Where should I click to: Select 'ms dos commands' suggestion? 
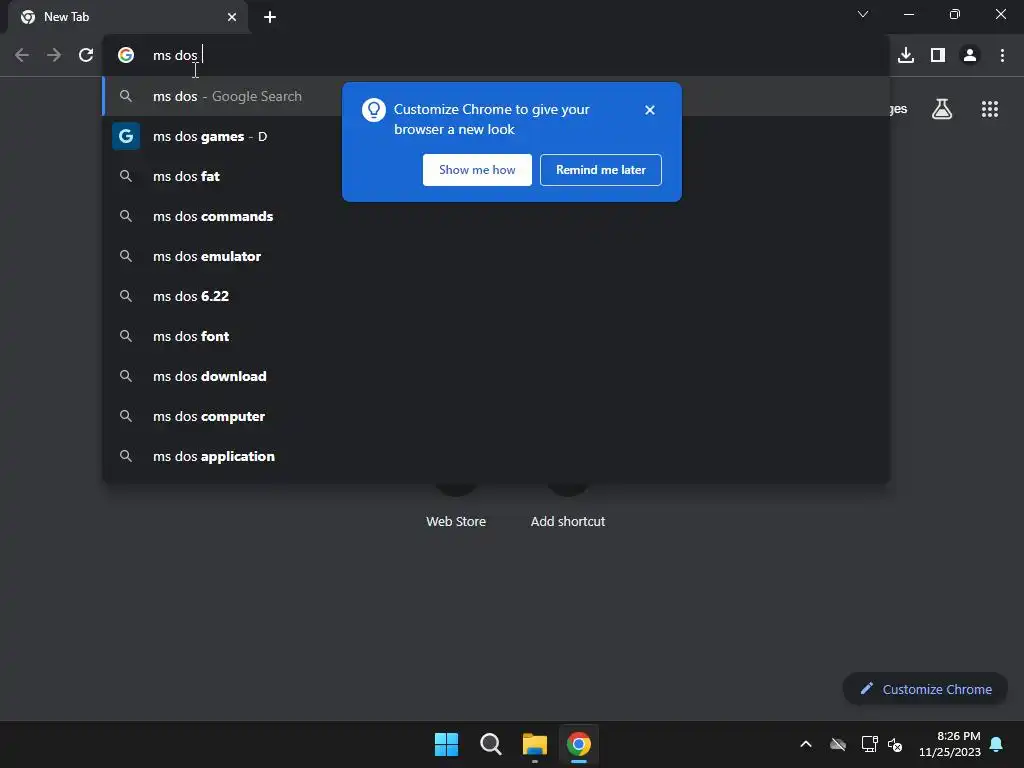point(496,216)
